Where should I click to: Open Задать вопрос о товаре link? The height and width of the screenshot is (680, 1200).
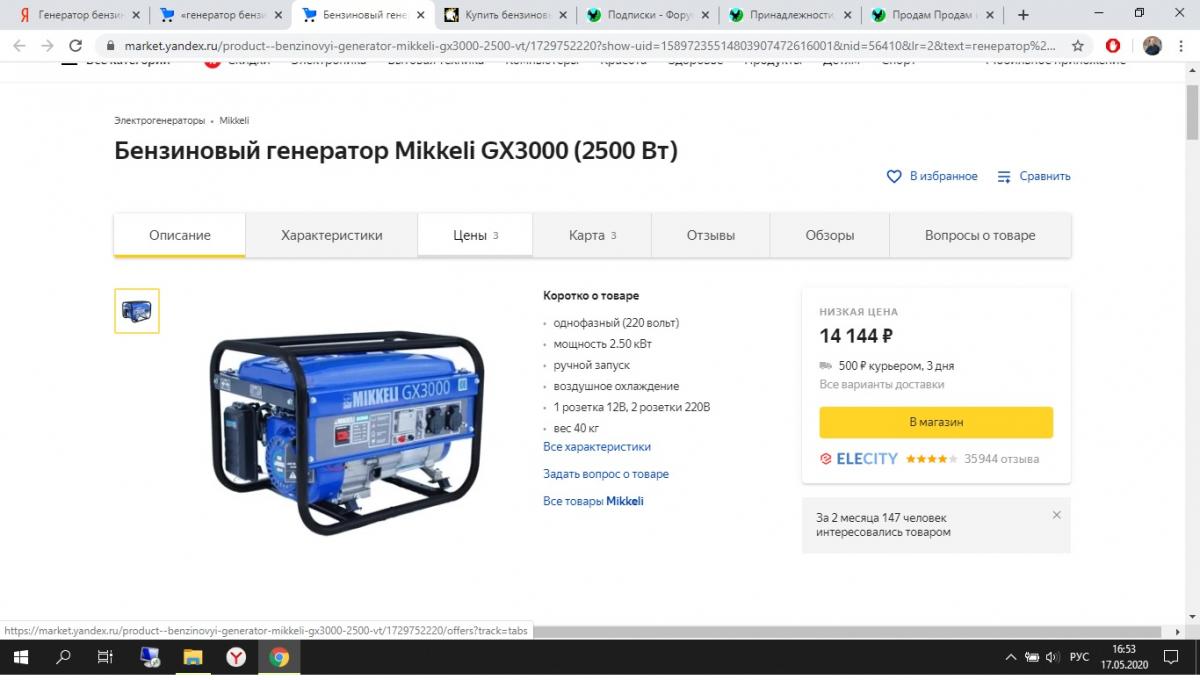coord(606,474)
